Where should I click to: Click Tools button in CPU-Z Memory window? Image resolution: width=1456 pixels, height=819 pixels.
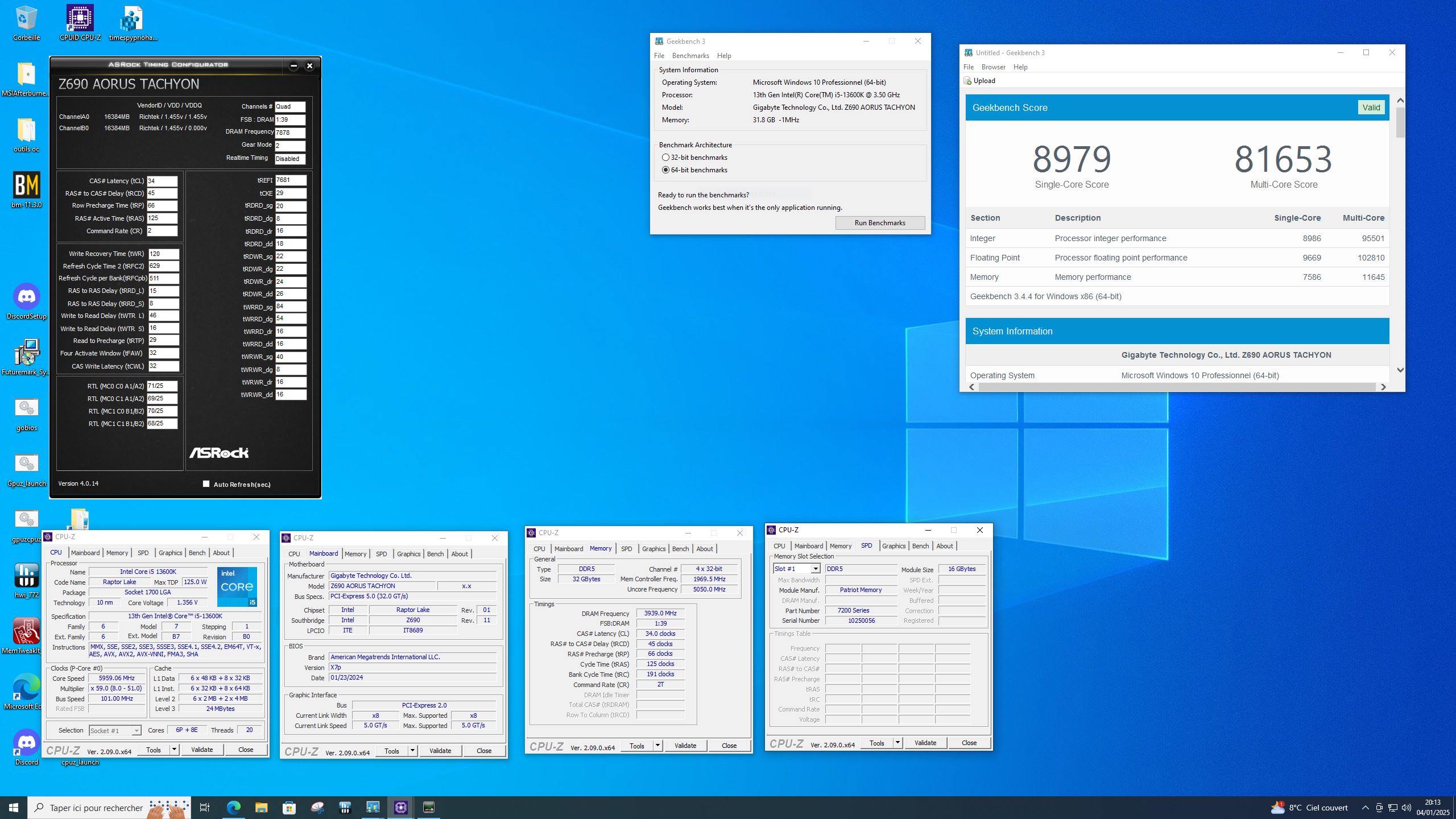point(637,746)
